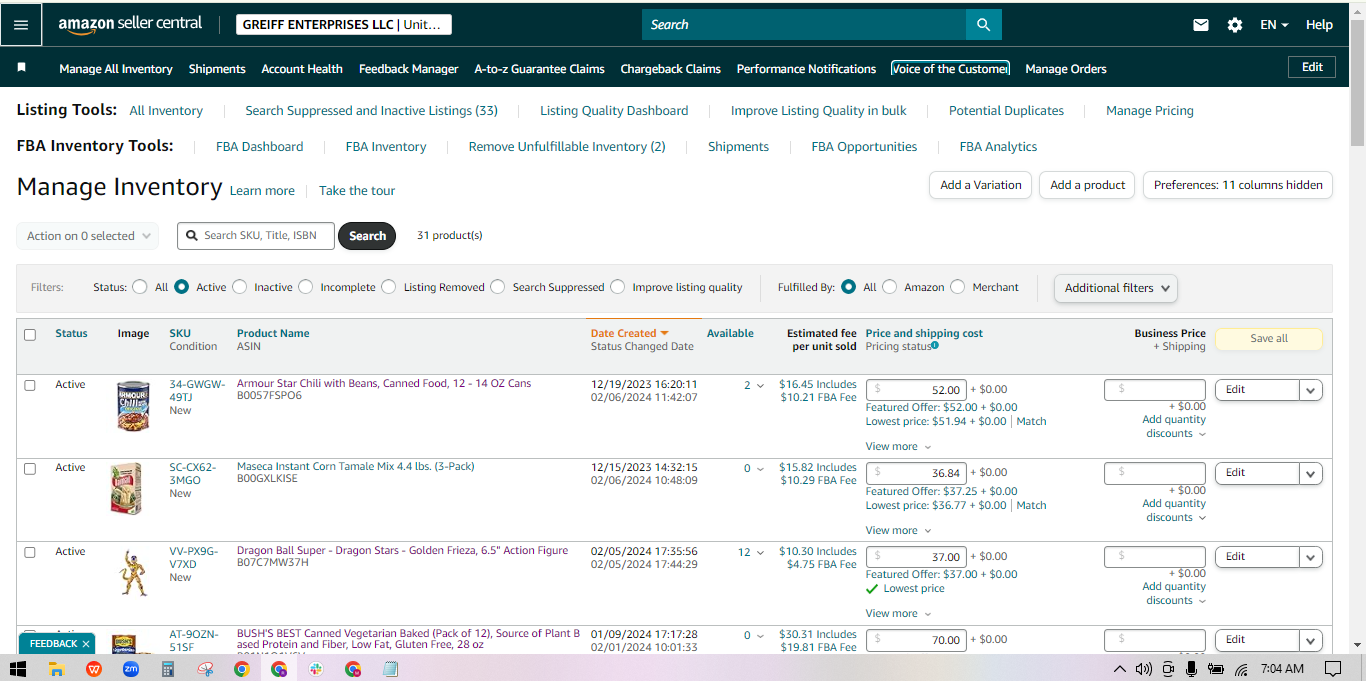
Task: Click the Amazon Seller Central logo
Action: tap(130, 24)
